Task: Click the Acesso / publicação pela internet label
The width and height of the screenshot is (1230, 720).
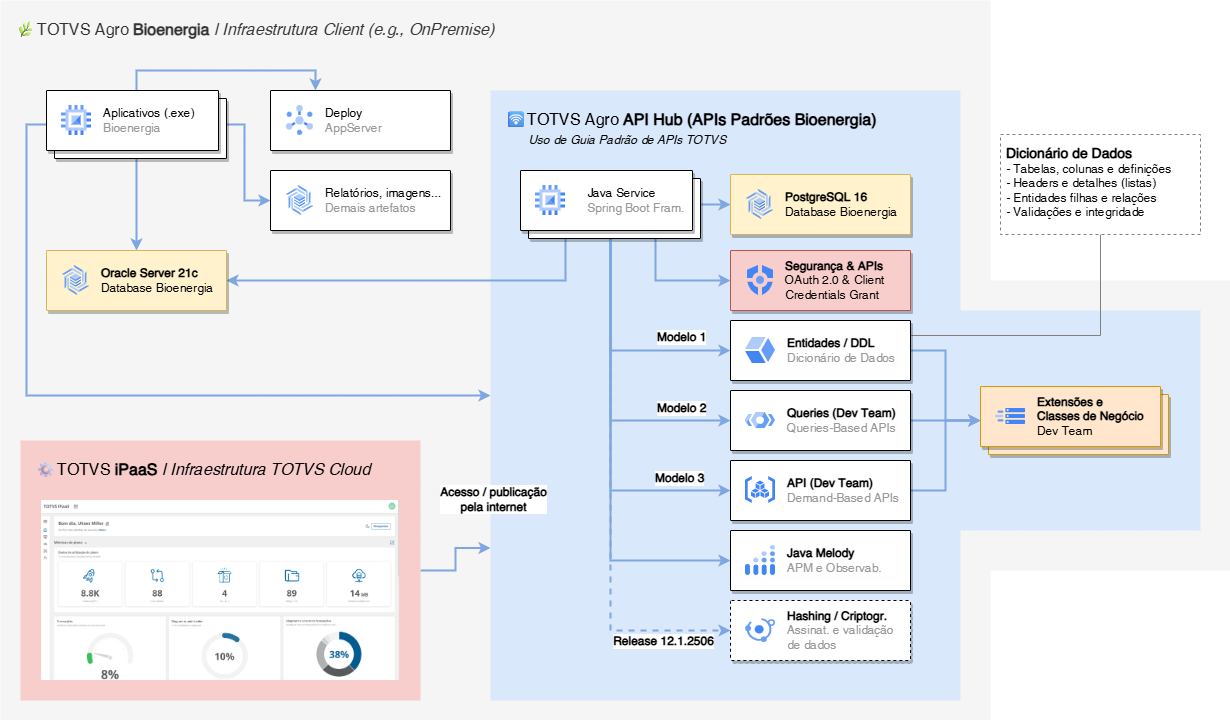Action: (x=494, y=500)
